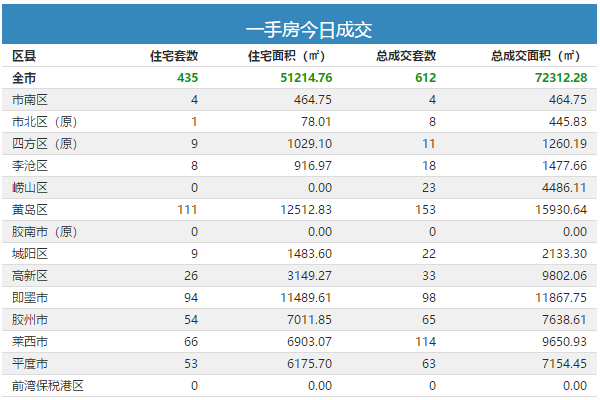Select the 区县 column header

(24, 56)
